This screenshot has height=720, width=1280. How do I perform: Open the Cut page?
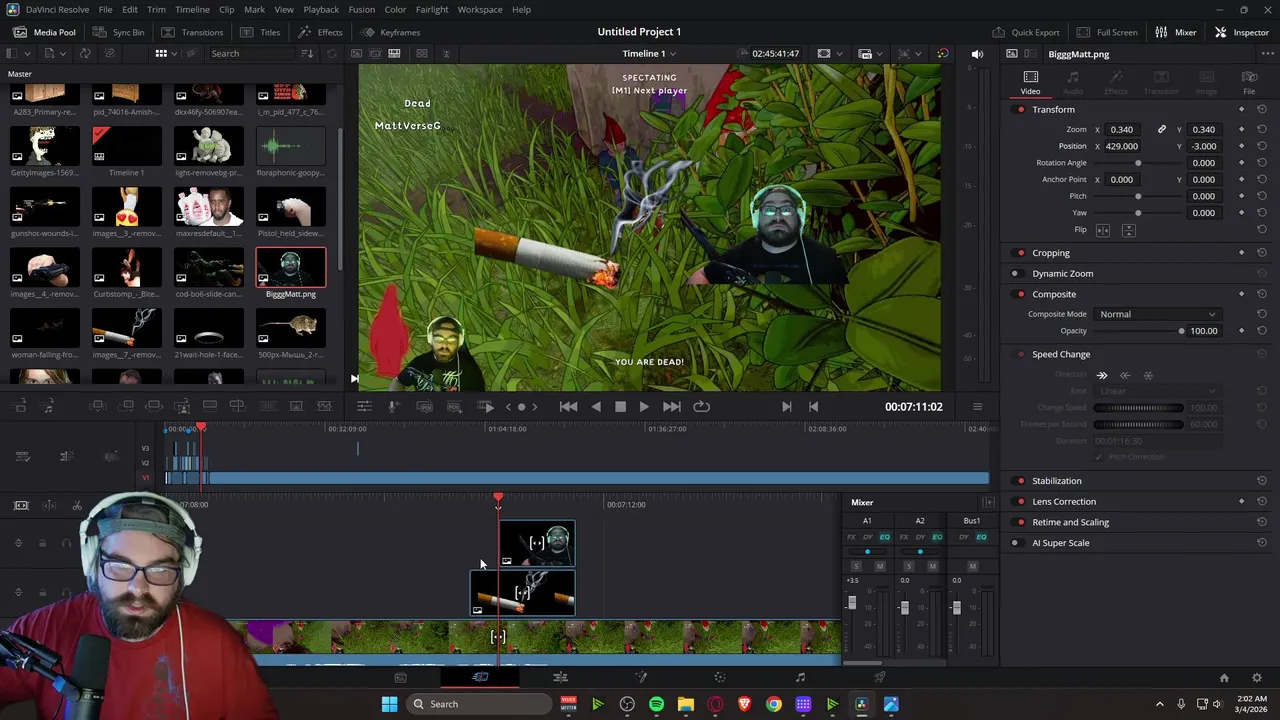point(480,677)
